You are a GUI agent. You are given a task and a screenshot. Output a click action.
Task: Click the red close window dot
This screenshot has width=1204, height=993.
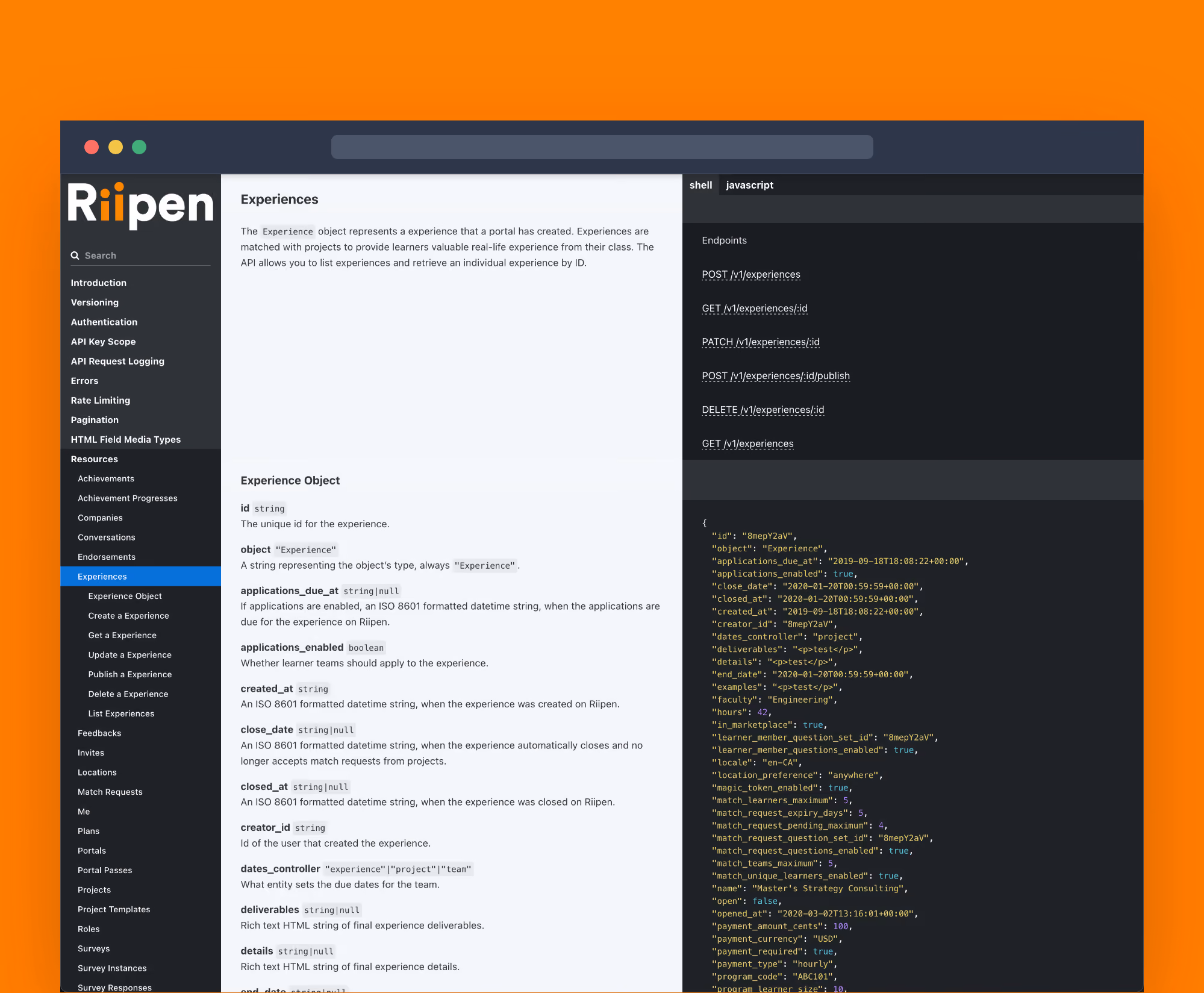click(x=92, y=147)
